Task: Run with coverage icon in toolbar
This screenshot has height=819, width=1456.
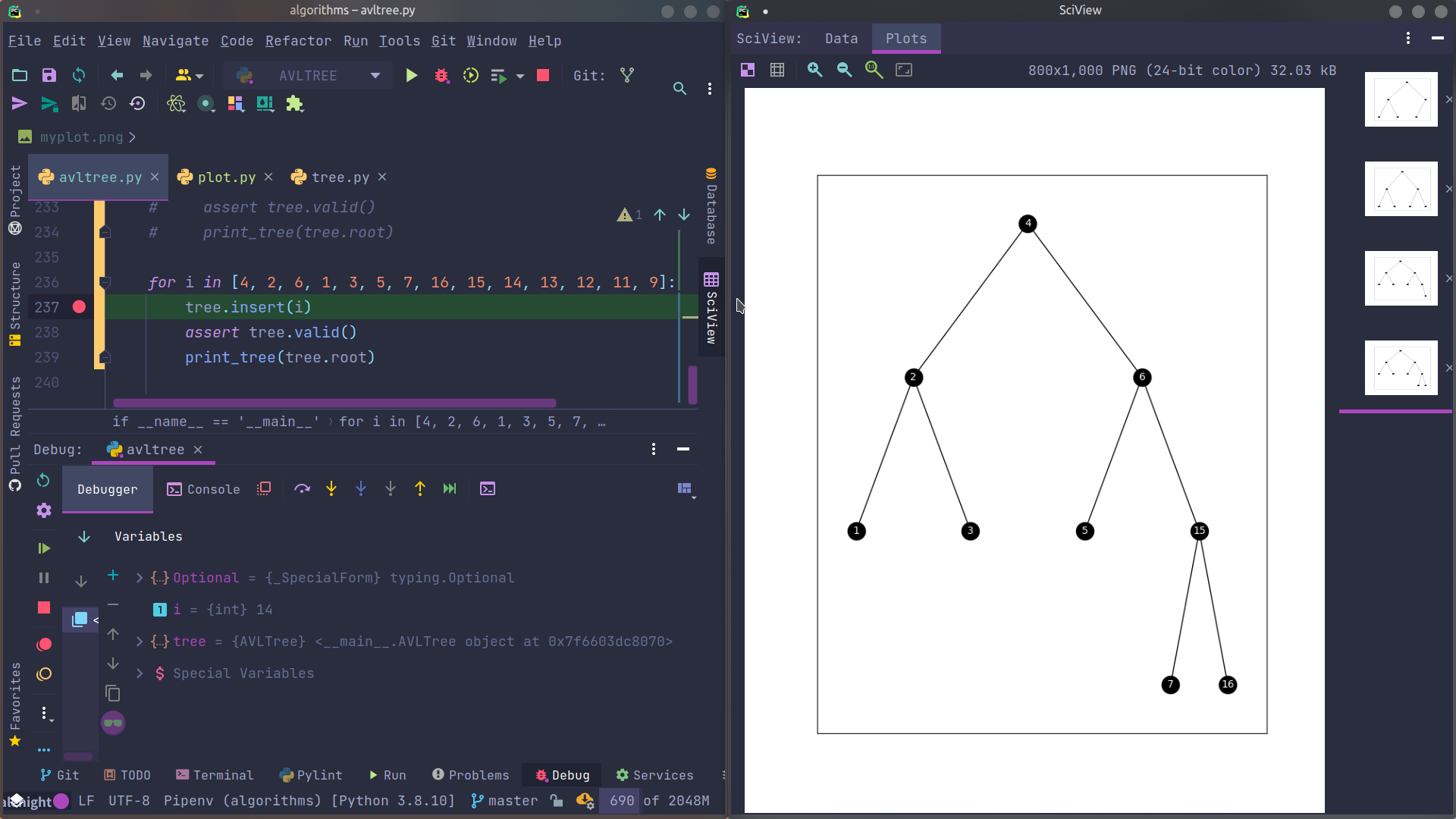Action: [471, 75]
